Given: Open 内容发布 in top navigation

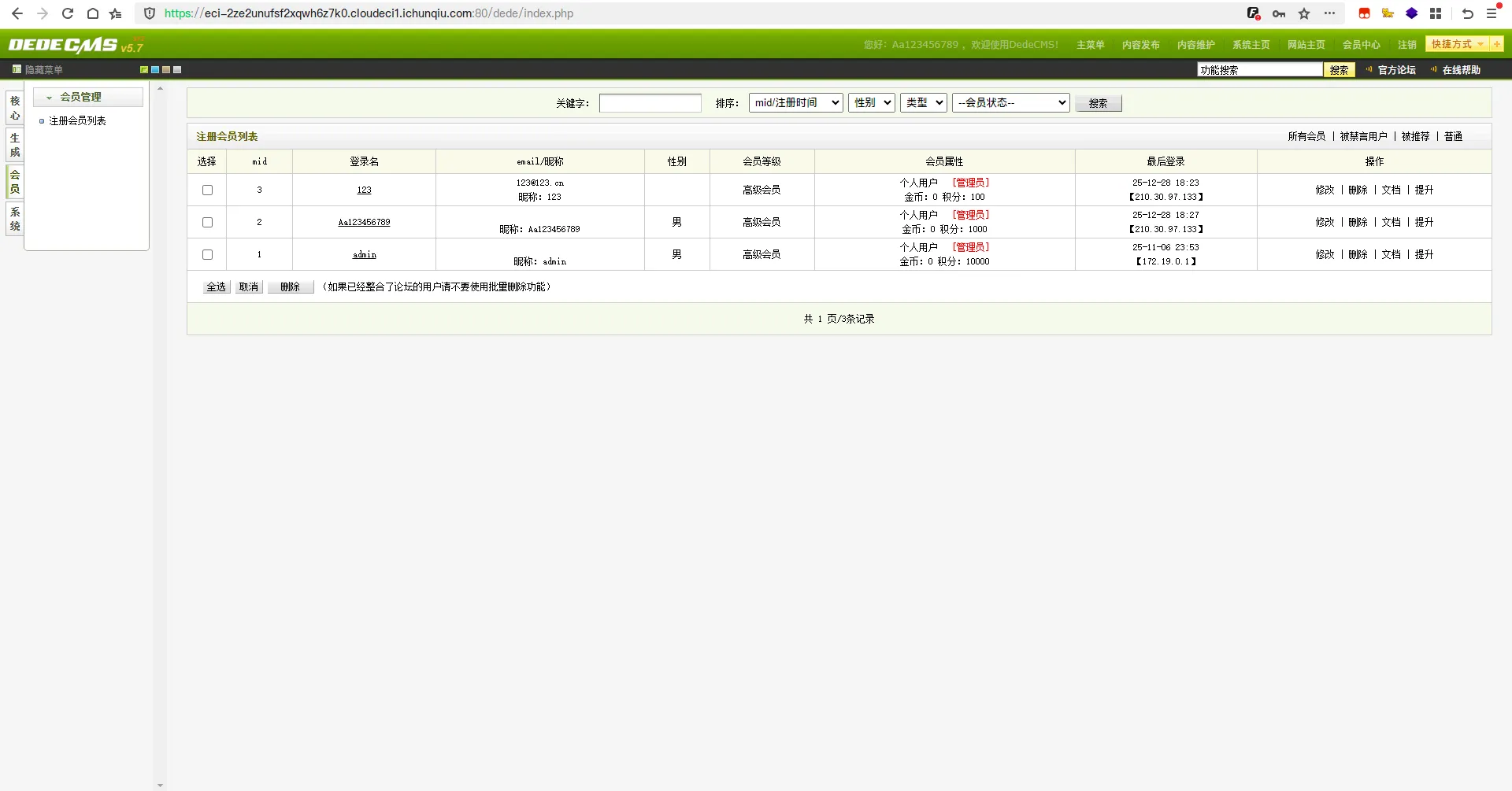Looking at the screenshot, I should coord(1140,45).
